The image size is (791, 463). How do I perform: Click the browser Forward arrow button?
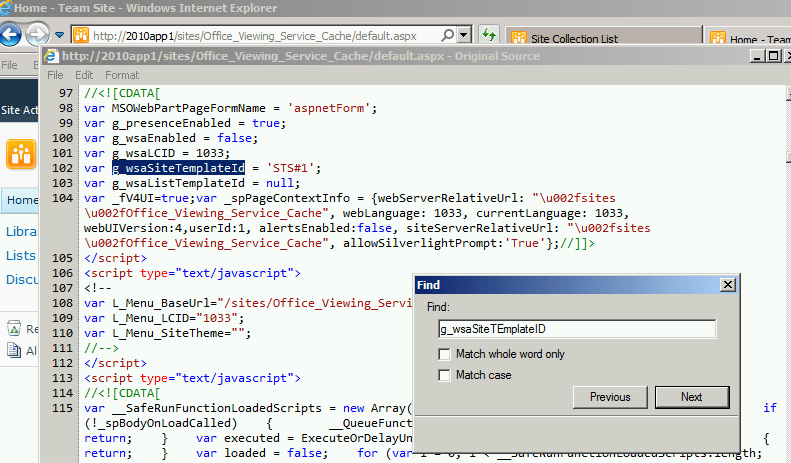click(38, 35)
